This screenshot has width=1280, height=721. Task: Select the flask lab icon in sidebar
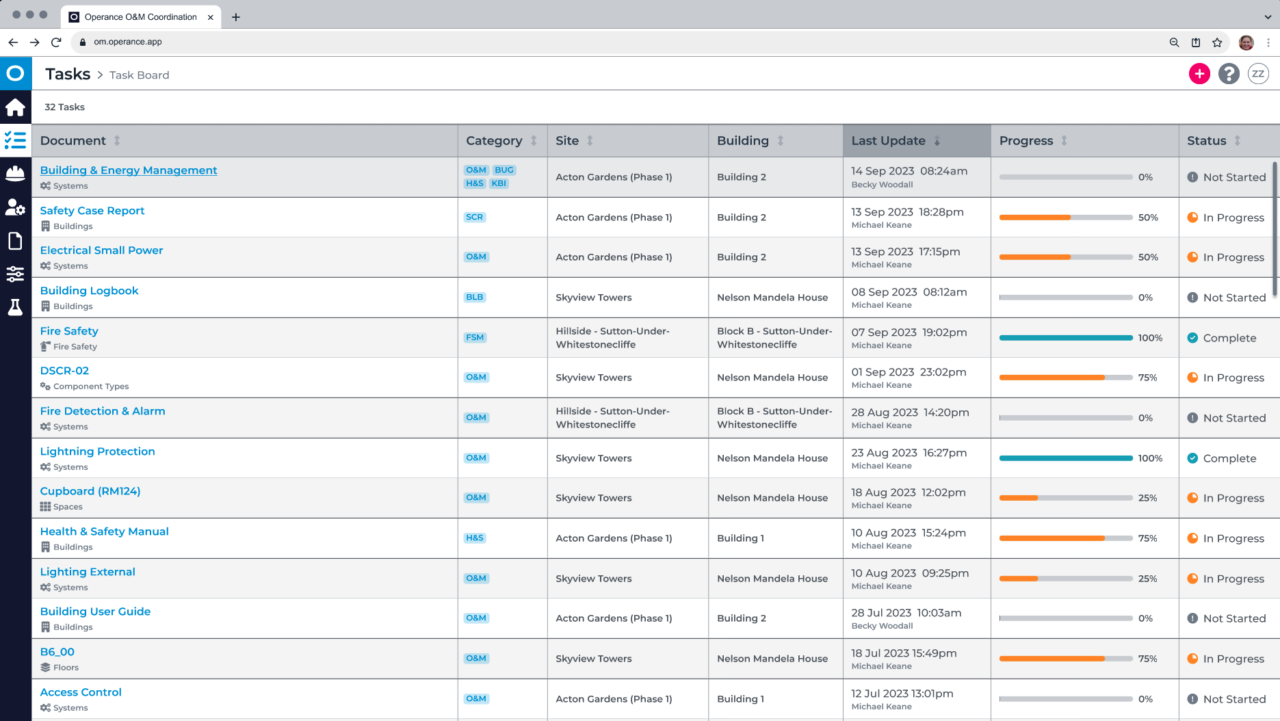point(14,306)
